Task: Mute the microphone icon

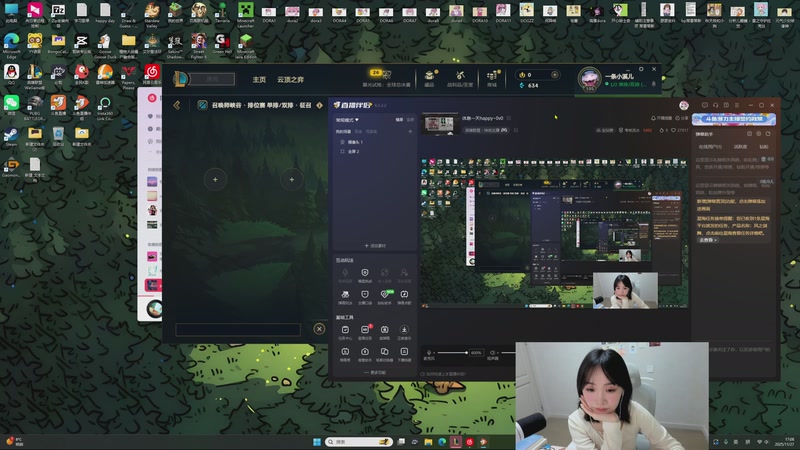Action: coord(429,353)
